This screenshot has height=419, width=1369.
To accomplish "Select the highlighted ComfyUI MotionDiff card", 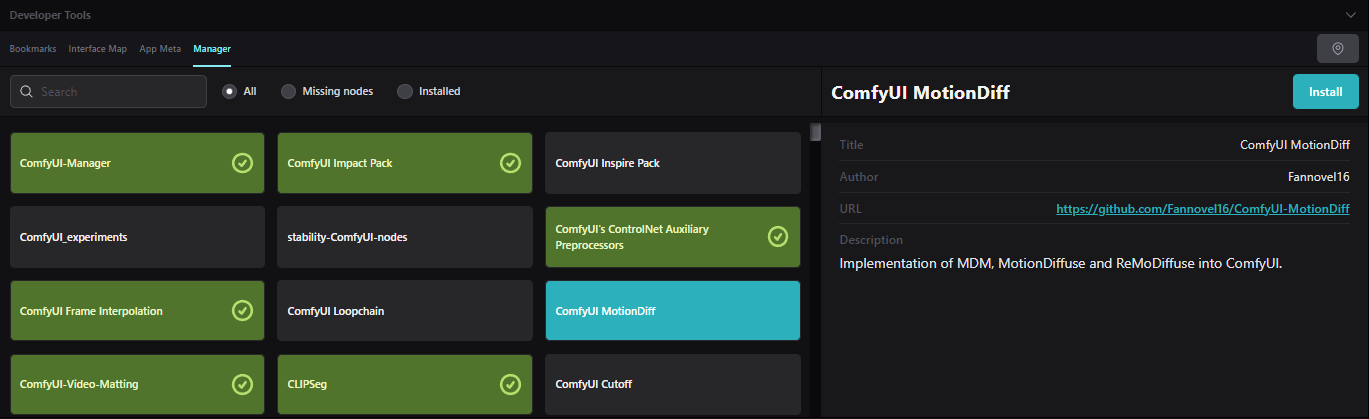I will (673, 311).
